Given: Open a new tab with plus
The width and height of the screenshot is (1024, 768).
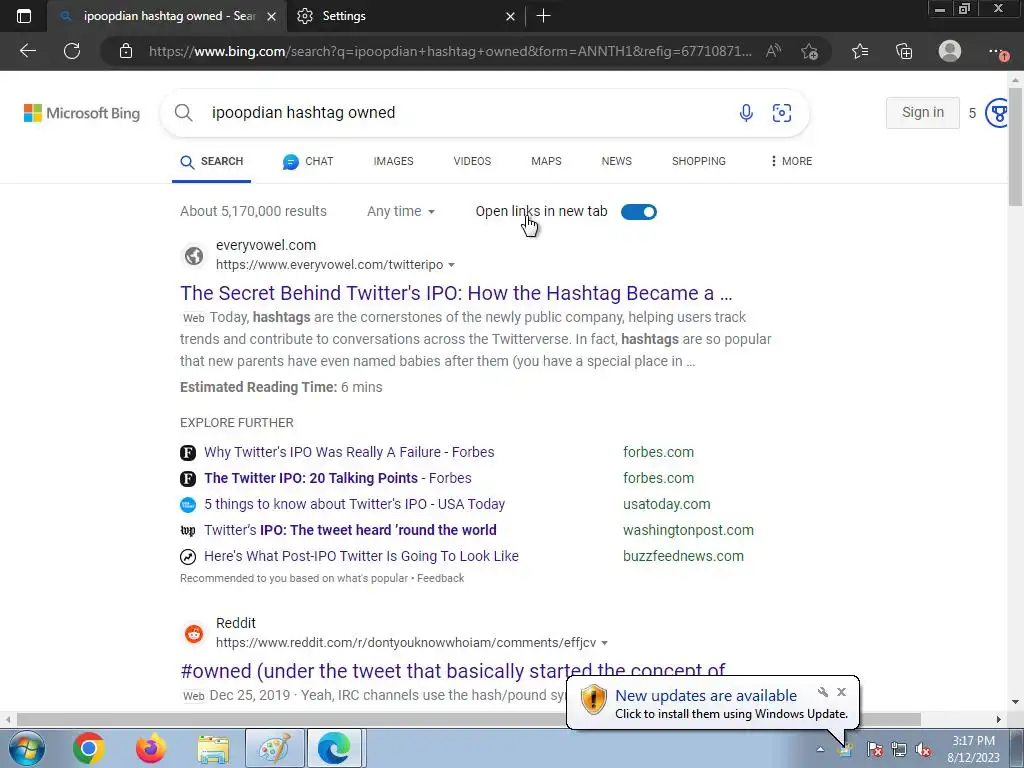Looking at the screenshot, I should click(543, 16).
